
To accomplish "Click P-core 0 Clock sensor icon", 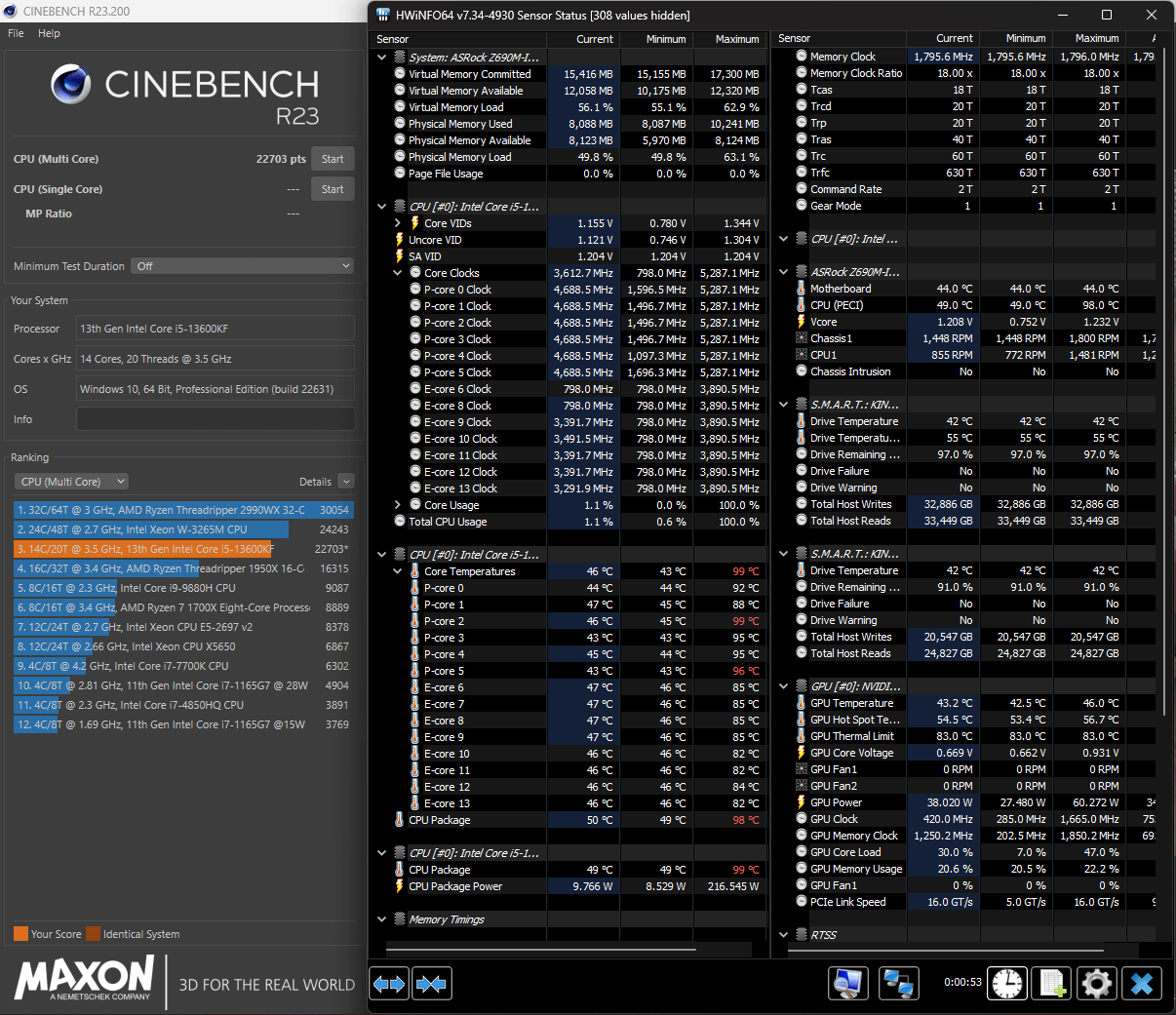I will click(415, 290).
